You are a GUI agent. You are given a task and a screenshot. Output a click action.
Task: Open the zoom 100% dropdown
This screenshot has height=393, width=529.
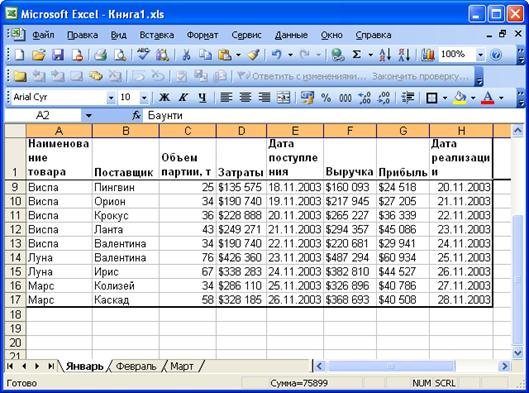[480, 55]
